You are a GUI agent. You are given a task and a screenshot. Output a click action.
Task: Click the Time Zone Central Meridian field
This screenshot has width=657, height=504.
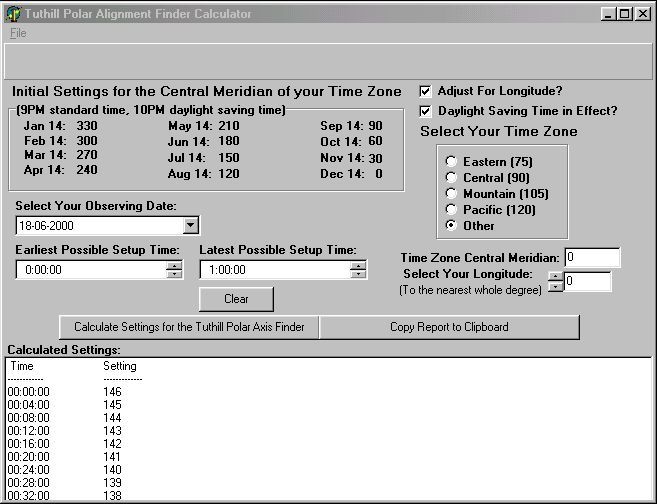(592, 257)
